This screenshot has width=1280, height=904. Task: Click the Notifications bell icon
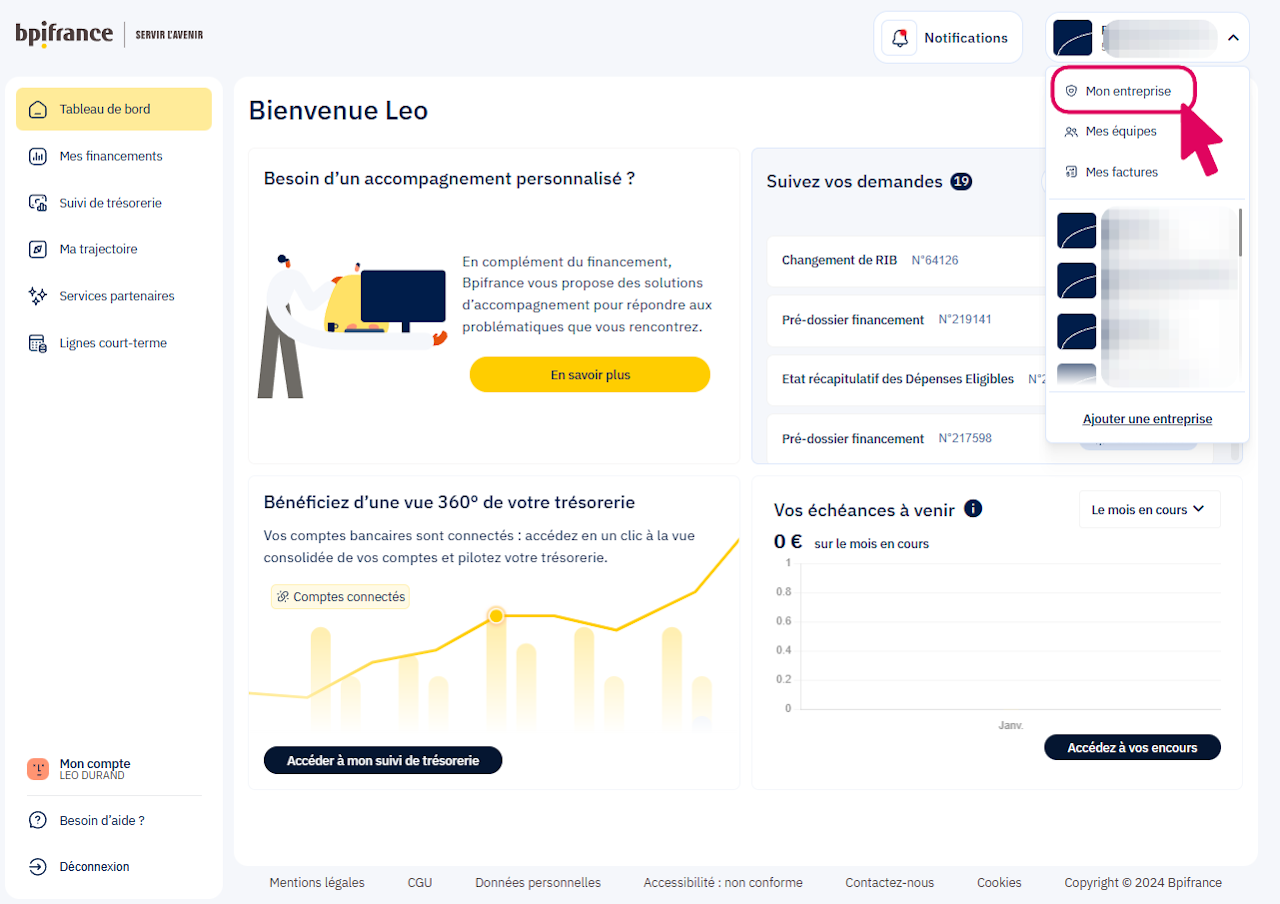tap(899, 38)
